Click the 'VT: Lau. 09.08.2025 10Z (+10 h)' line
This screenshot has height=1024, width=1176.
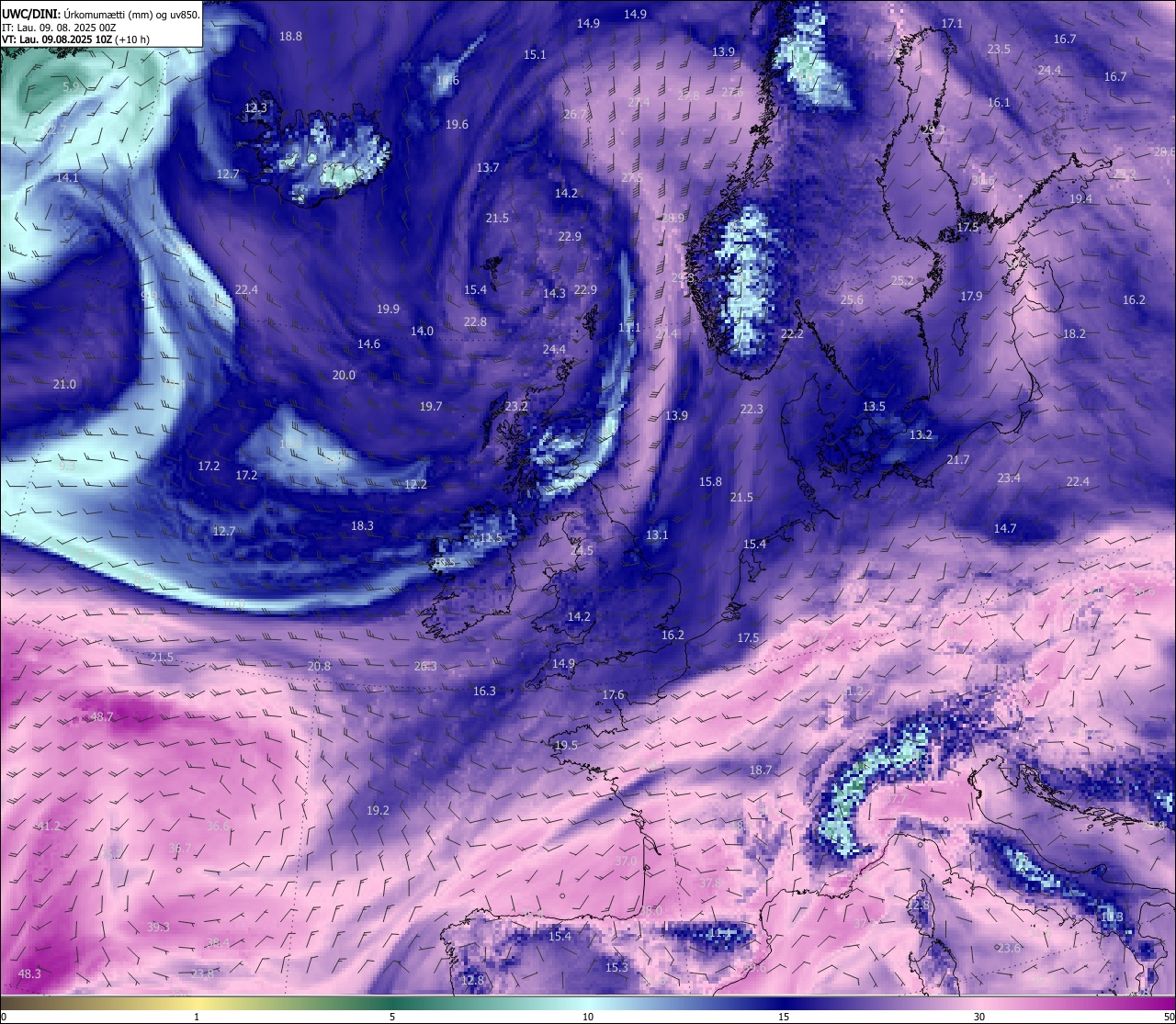75,39
